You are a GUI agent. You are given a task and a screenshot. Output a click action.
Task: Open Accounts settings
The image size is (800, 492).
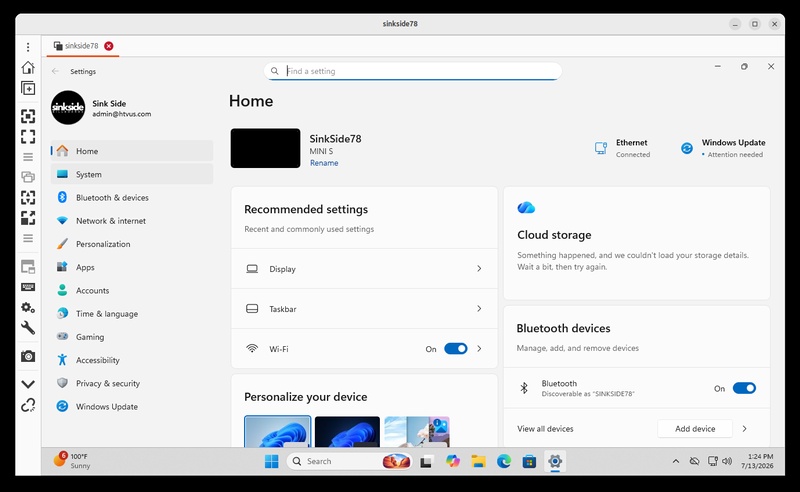click(x=132, y=290)
